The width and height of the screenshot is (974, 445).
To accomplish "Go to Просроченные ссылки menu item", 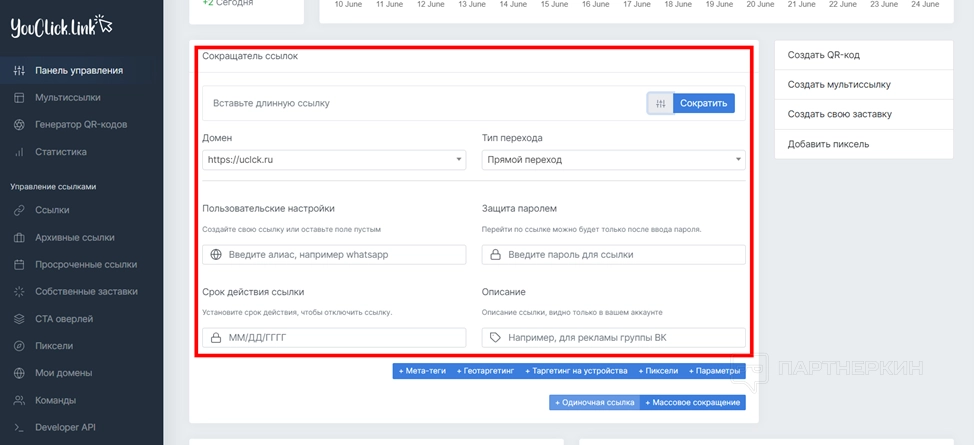I will coord(86,265).
